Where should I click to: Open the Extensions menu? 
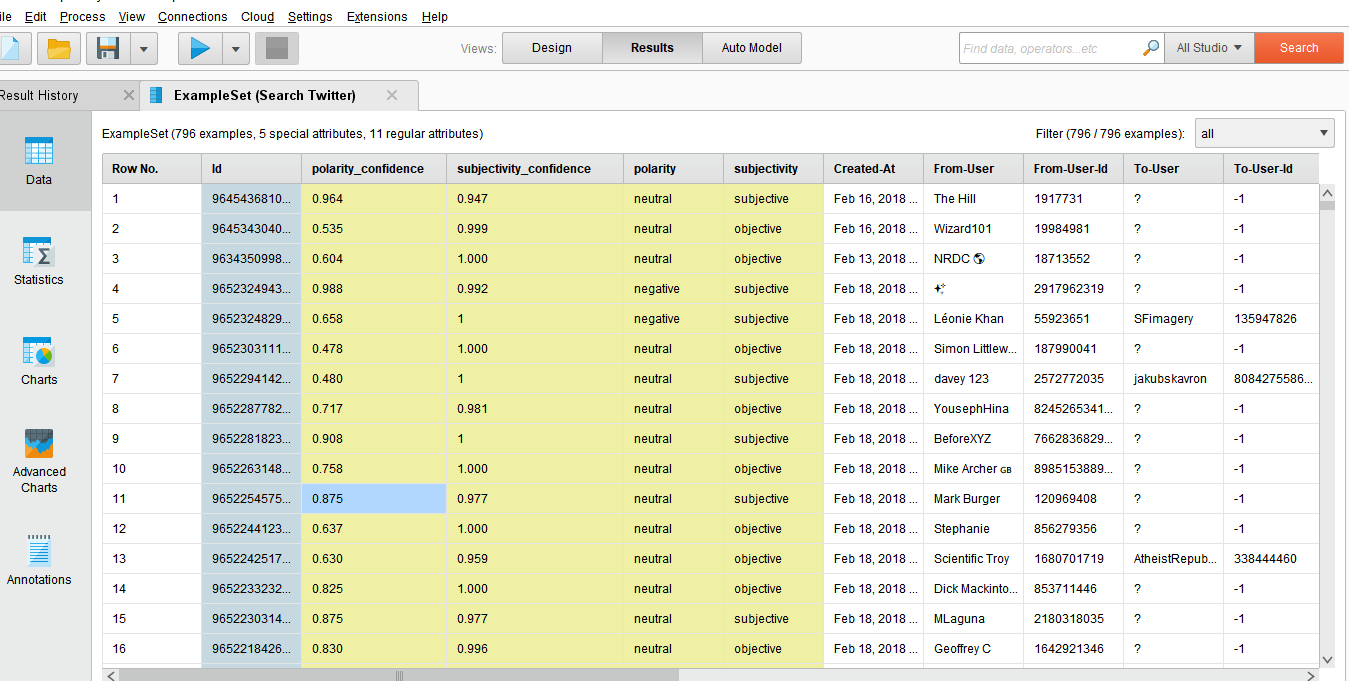point(377,17)
